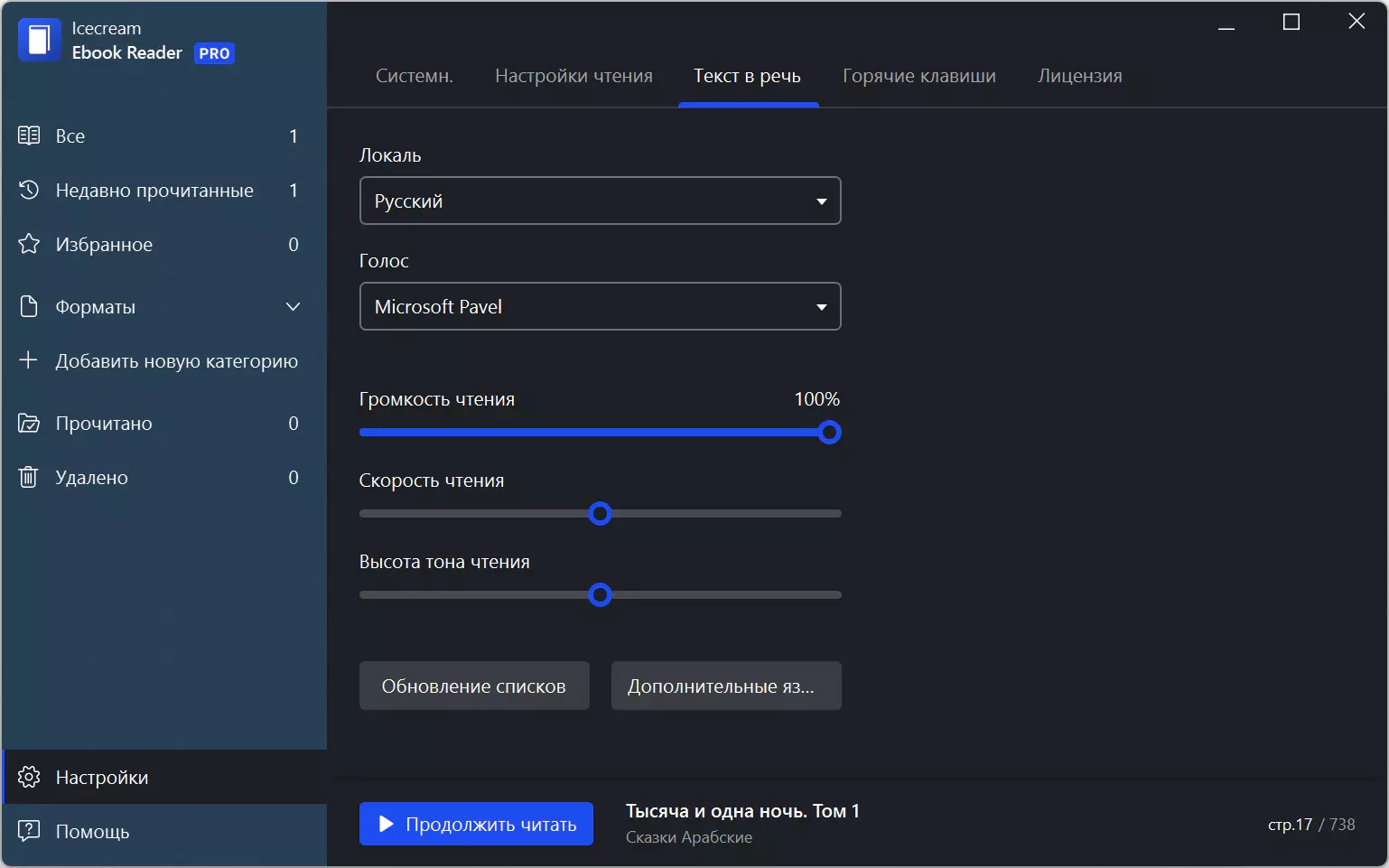Click the Скорость чтения slider handle

pos(600,514)
